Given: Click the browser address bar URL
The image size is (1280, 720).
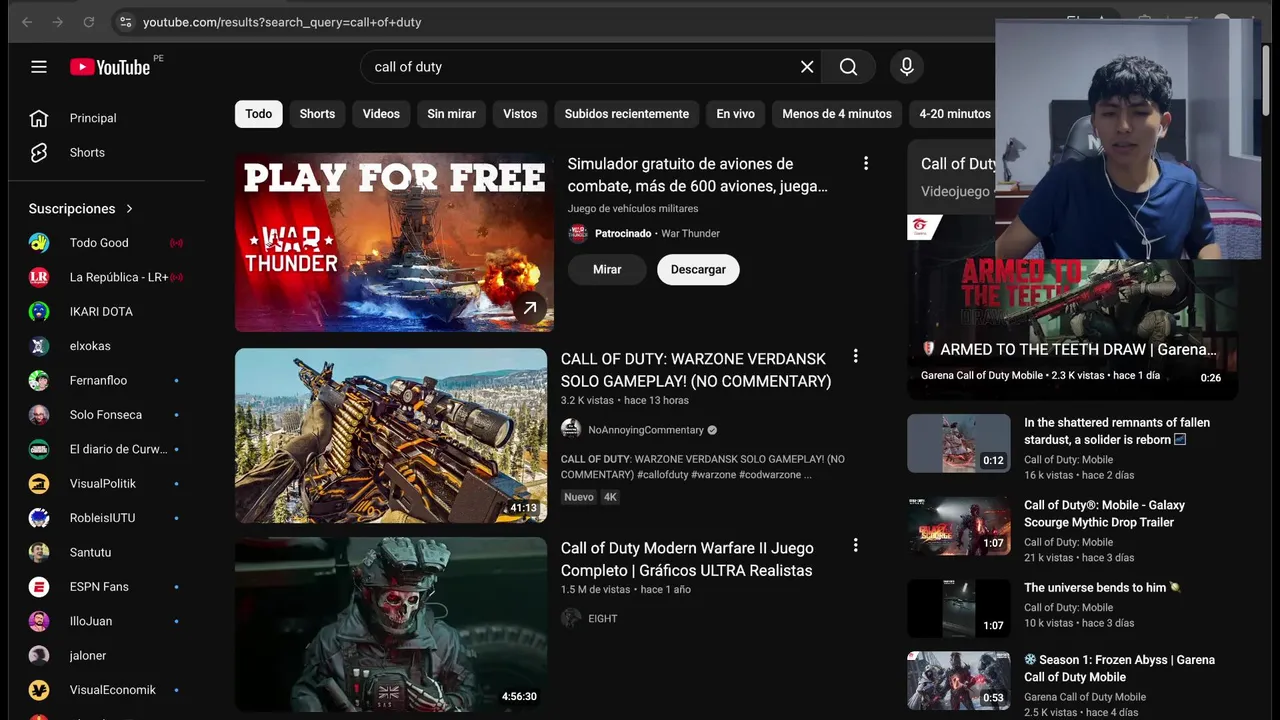Looking at the screenshot, I should pyautogui.click(x=282, y=22).
